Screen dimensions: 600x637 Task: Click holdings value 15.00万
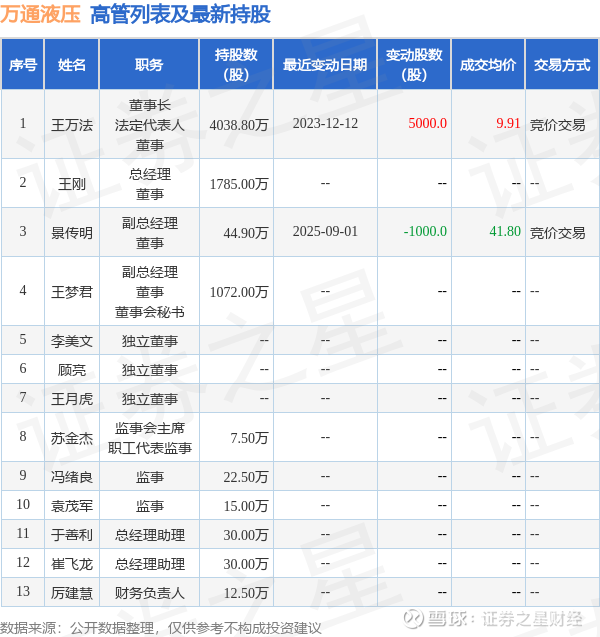[246, 506]
